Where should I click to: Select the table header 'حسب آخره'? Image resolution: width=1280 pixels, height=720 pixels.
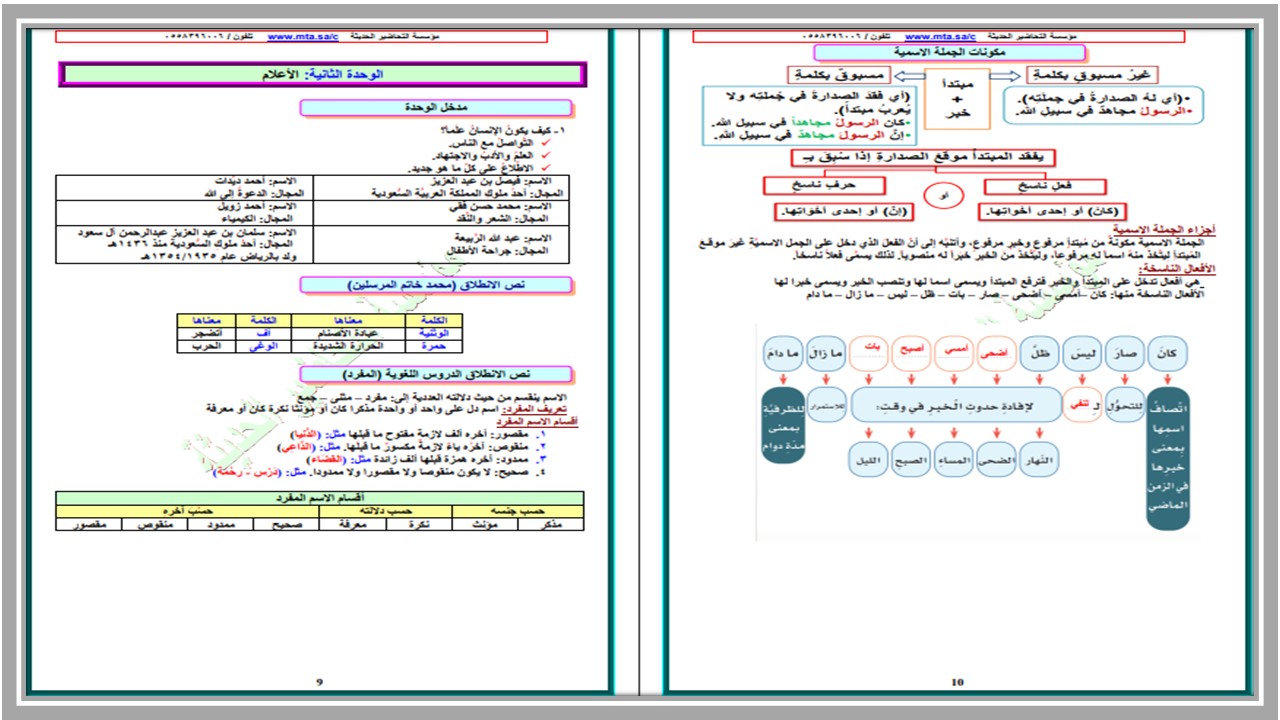(x=188, y=511)
